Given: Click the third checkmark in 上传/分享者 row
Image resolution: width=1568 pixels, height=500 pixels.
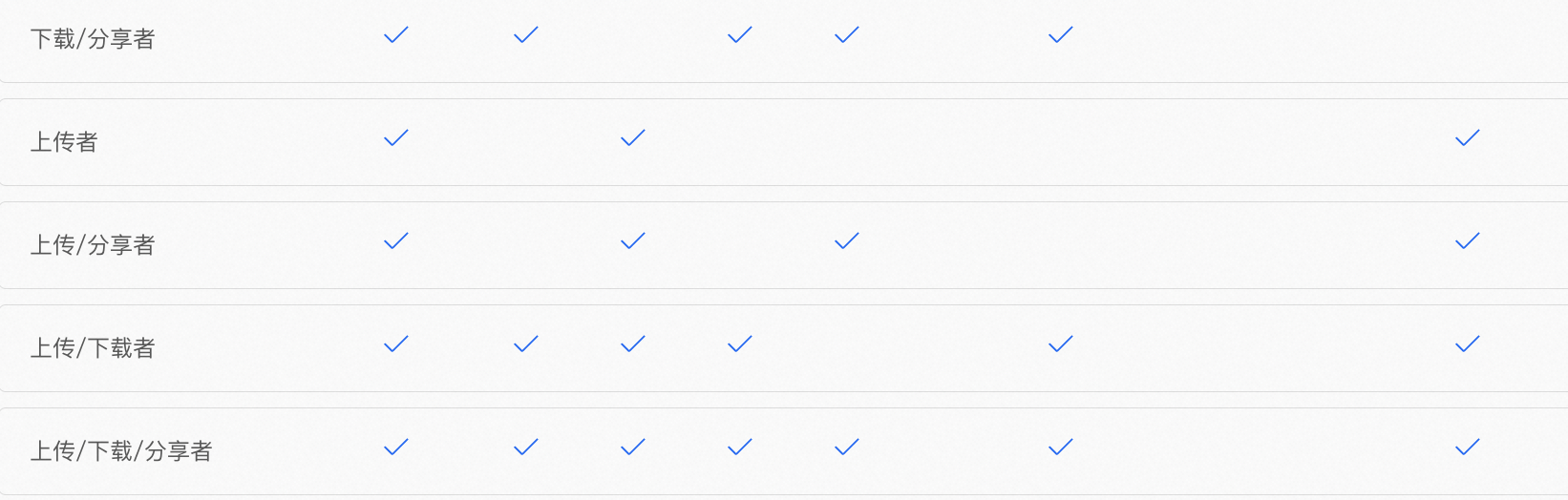Looking at the screenshot, I should pos(846,241).
